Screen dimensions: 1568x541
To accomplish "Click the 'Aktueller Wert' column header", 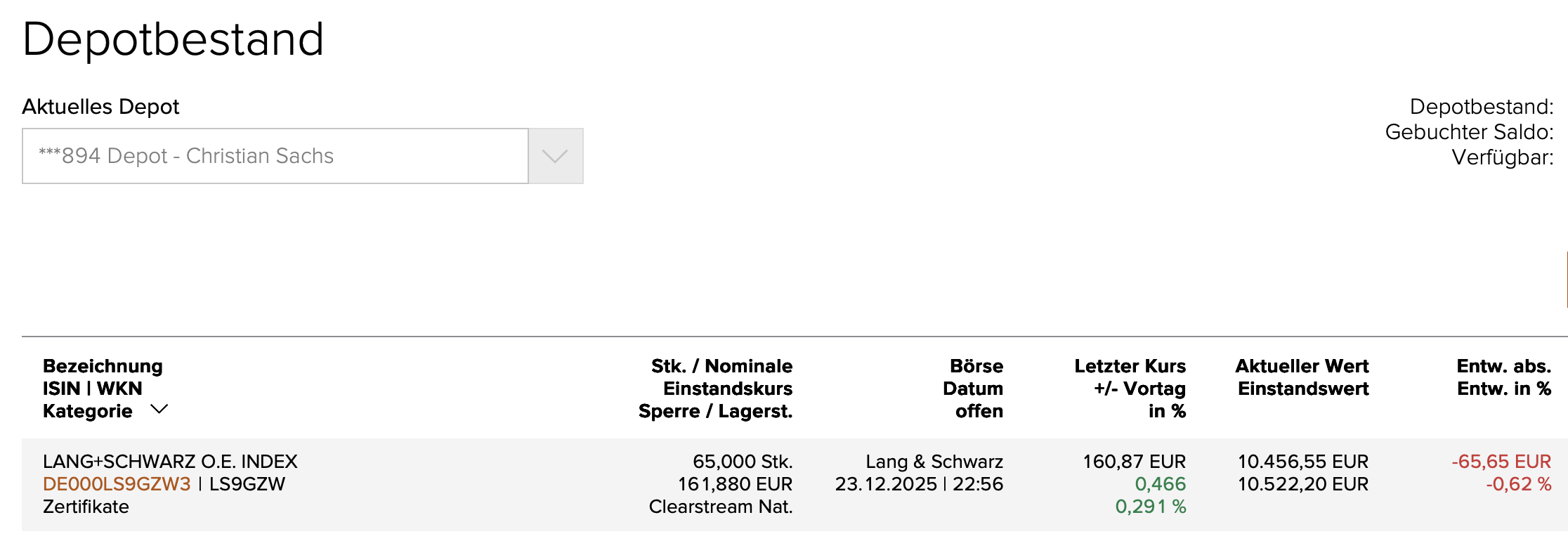I will [x=1302, y=366].
